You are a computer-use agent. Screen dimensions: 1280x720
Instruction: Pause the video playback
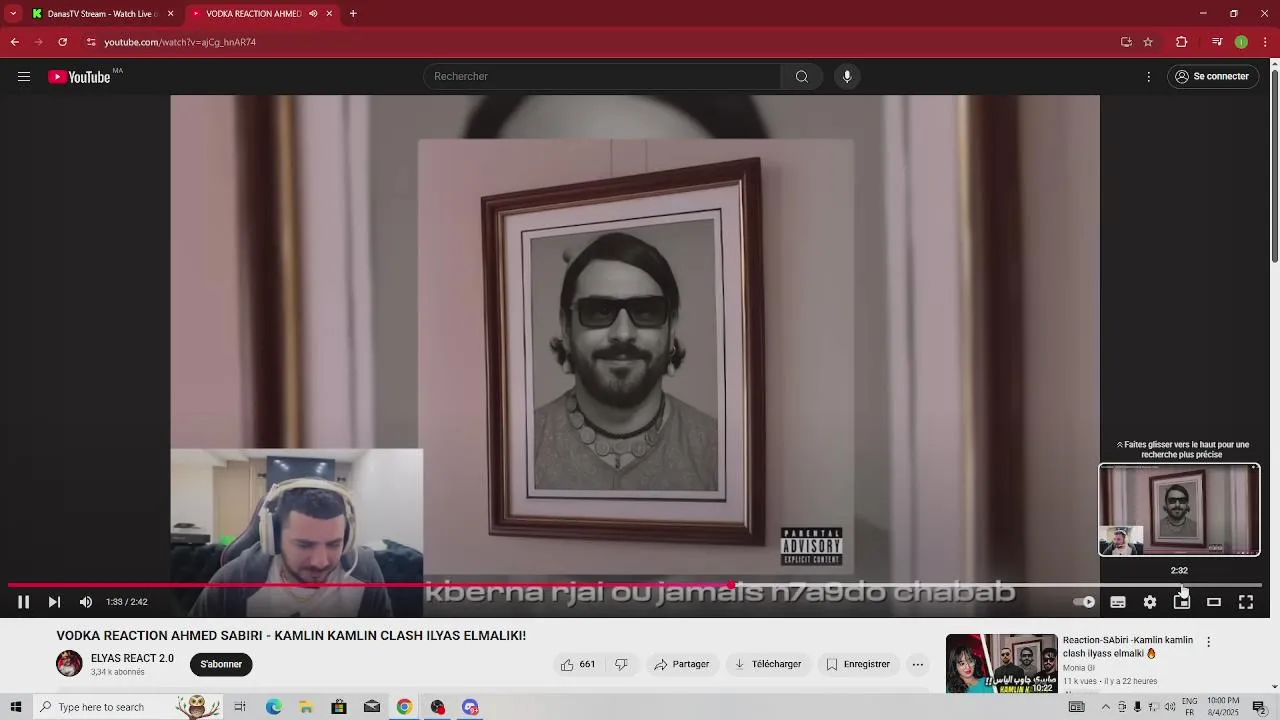point(23,602)
